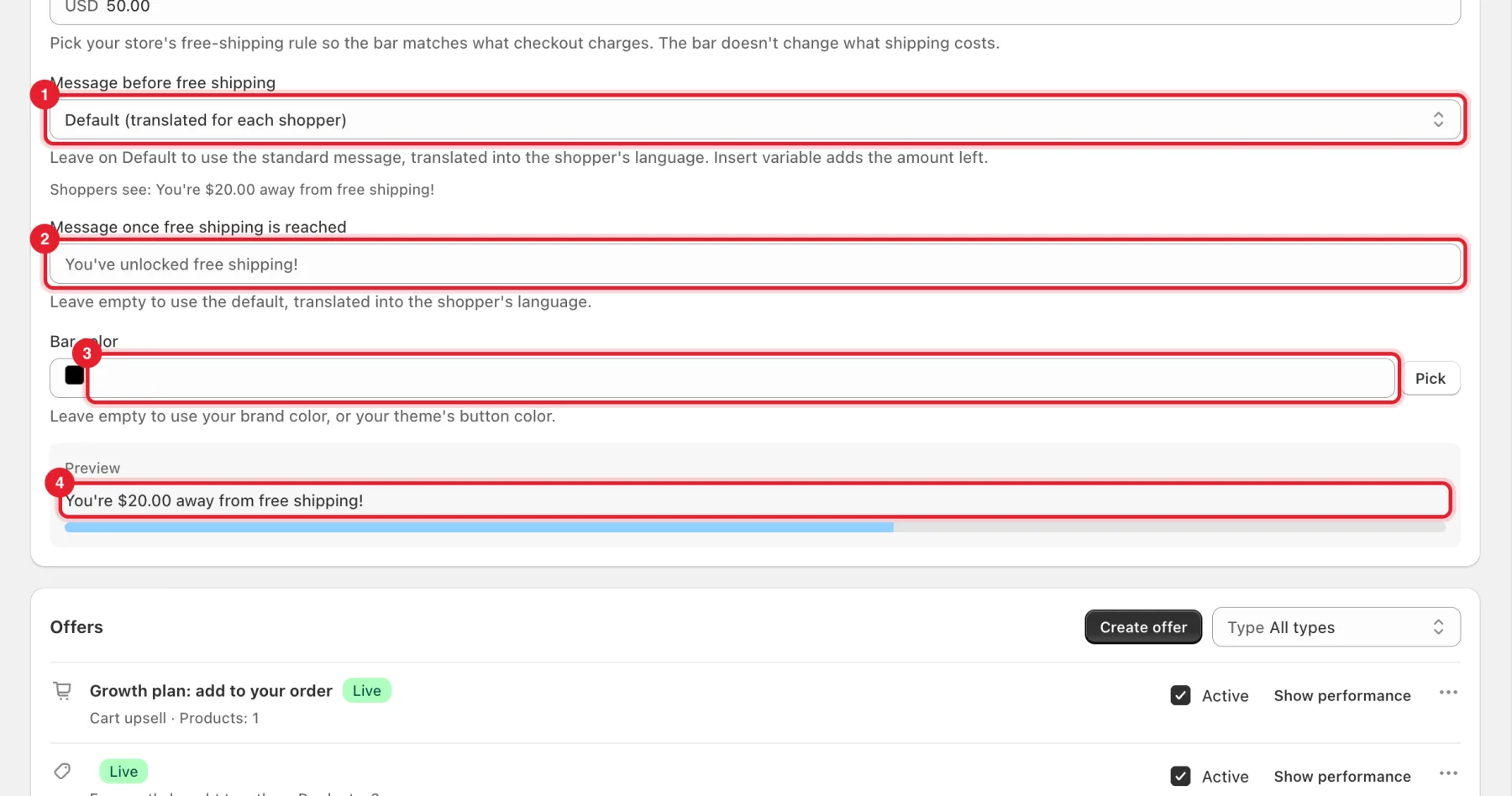
Task: Open more actions menu for Growth plan offer
Action: [x=1448, y=693]
